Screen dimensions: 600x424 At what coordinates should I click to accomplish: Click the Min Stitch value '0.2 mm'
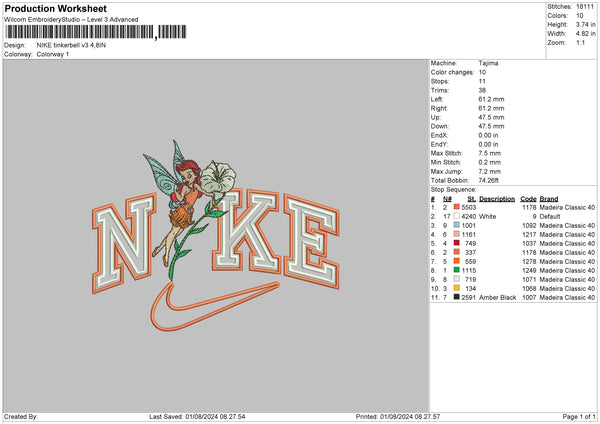click(x=489, y=163)
